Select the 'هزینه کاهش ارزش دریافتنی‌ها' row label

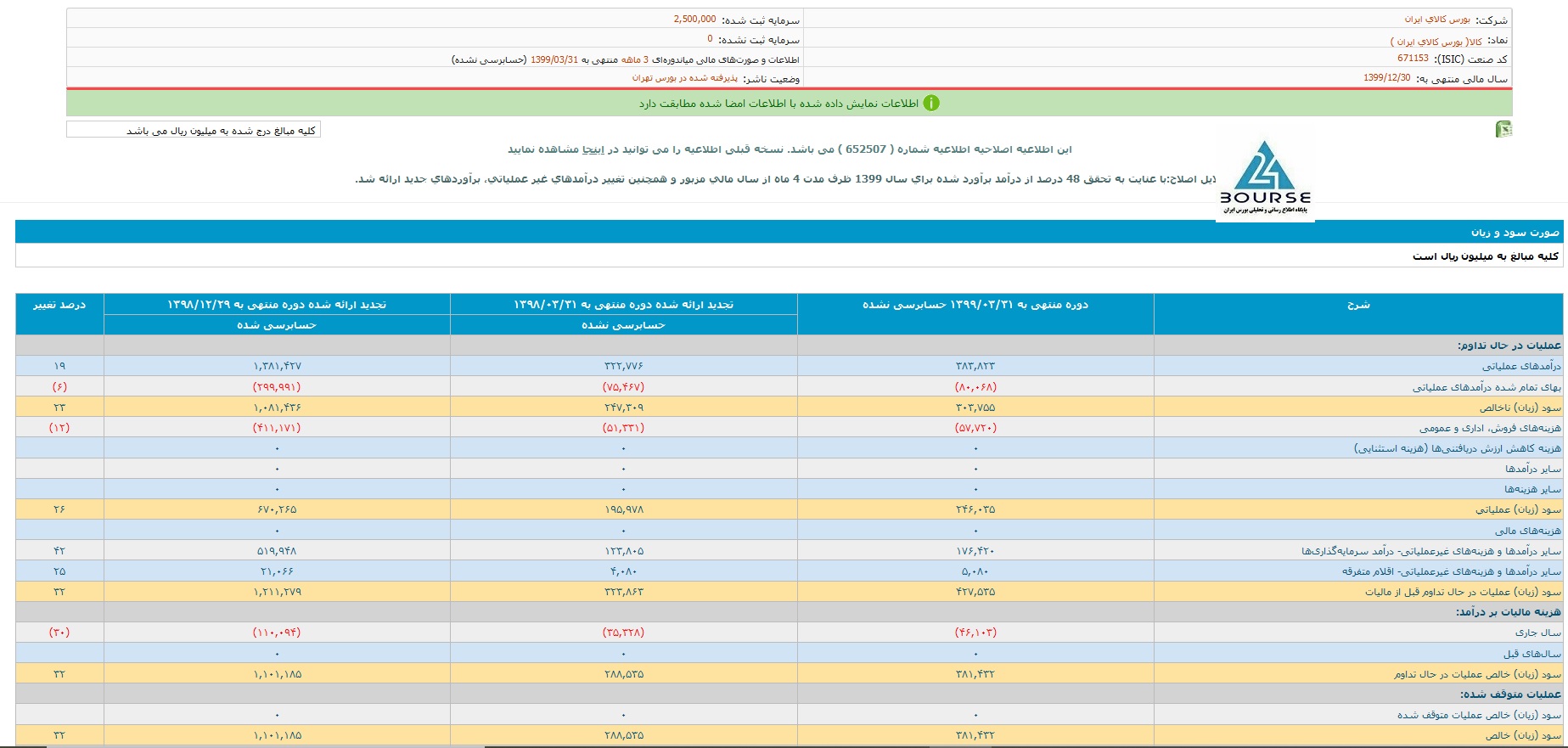[1458, 448]
